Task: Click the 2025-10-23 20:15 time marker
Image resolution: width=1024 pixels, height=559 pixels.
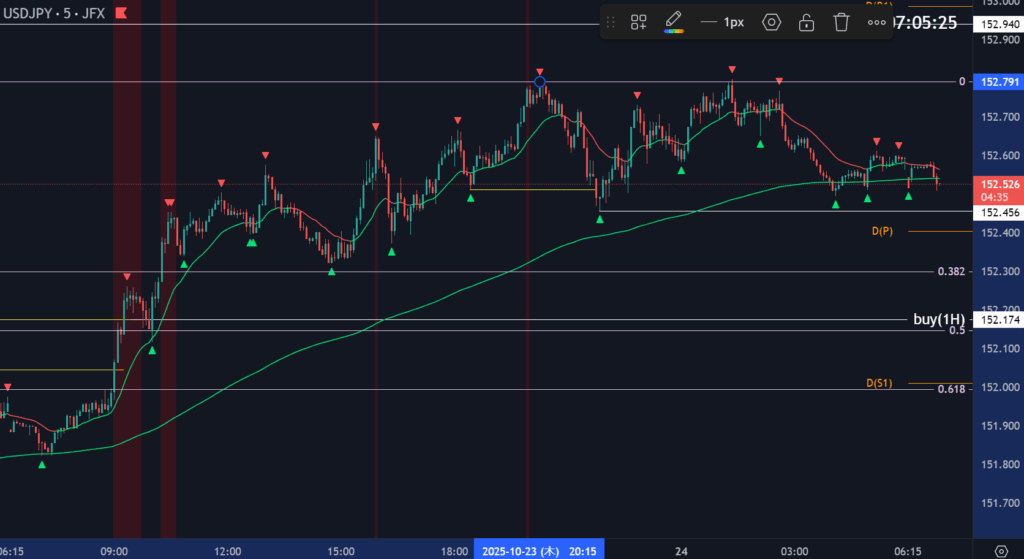Action: [x=539, y=550]
